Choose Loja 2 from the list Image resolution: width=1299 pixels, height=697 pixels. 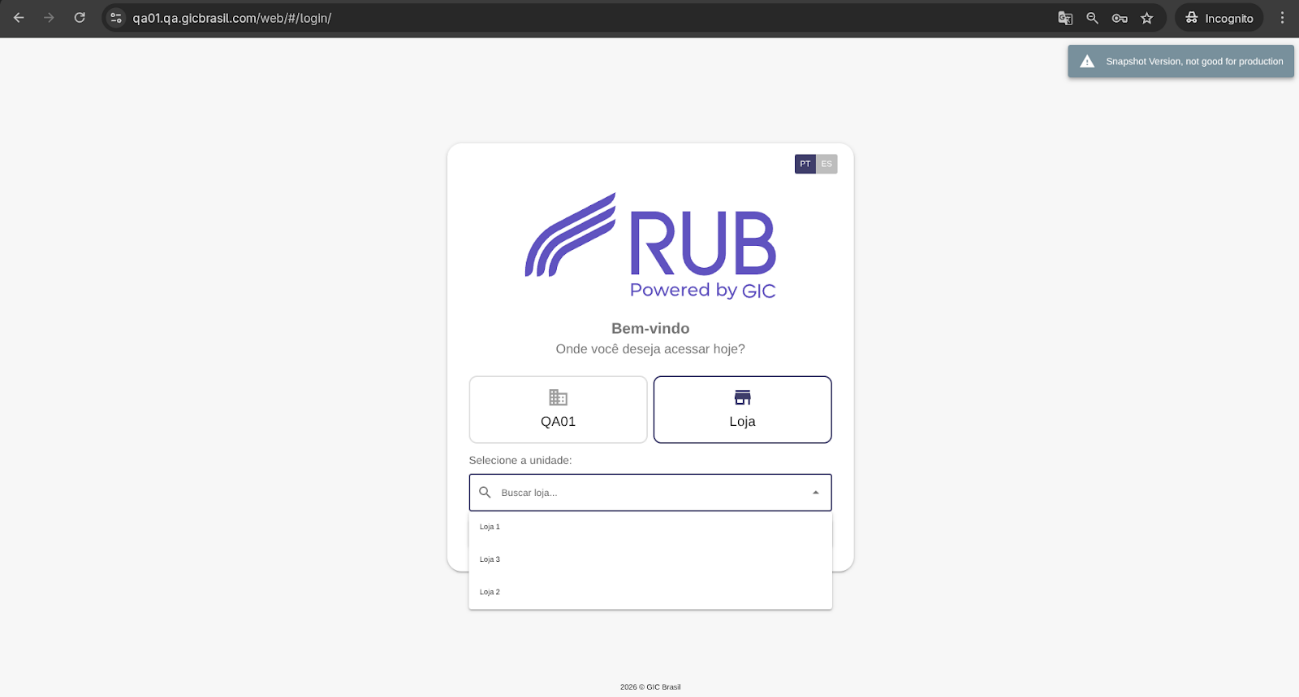click(x=650, y=592)
